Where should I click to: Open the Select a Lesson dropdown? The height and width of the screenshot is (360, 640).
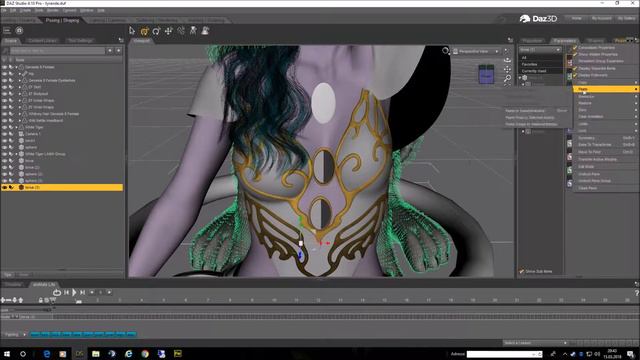click(535, 343)
